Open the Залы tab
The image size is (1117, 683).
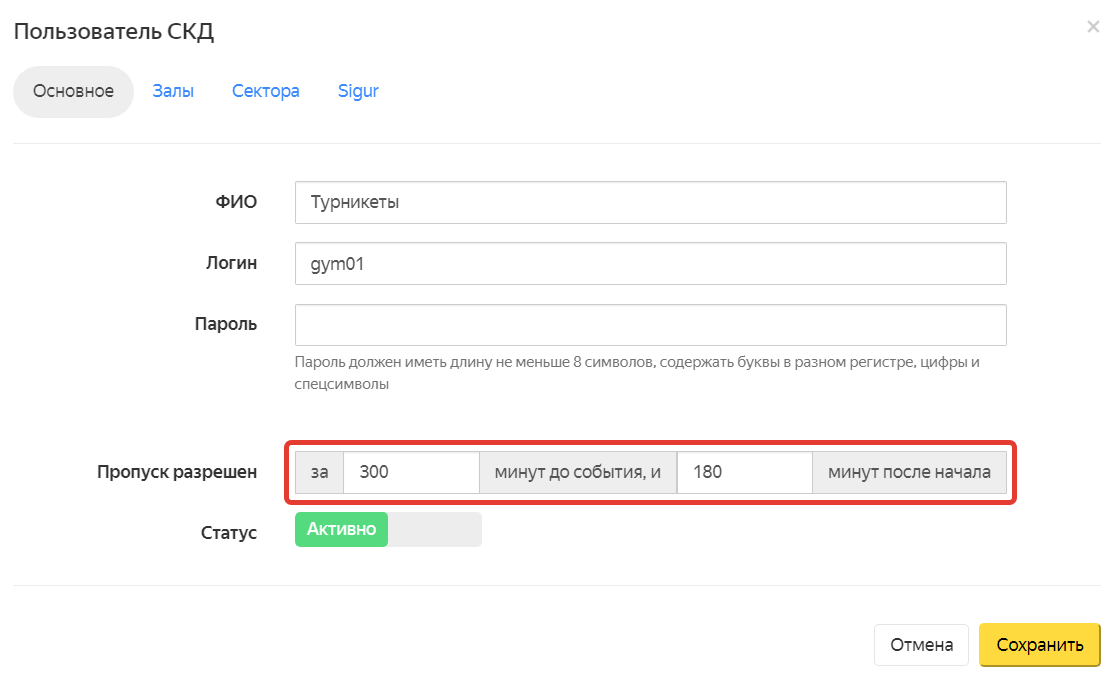point(173,92)
